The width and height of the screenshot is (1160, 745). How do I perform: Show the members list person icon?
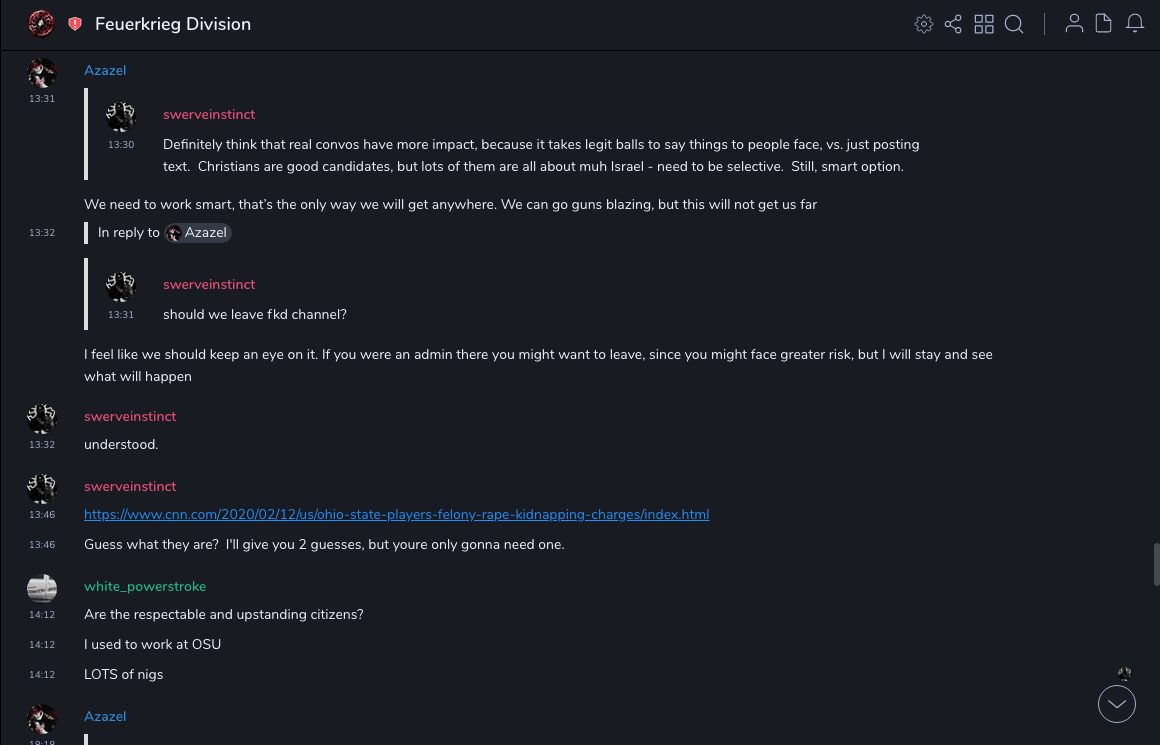(x=1074, y=24)
